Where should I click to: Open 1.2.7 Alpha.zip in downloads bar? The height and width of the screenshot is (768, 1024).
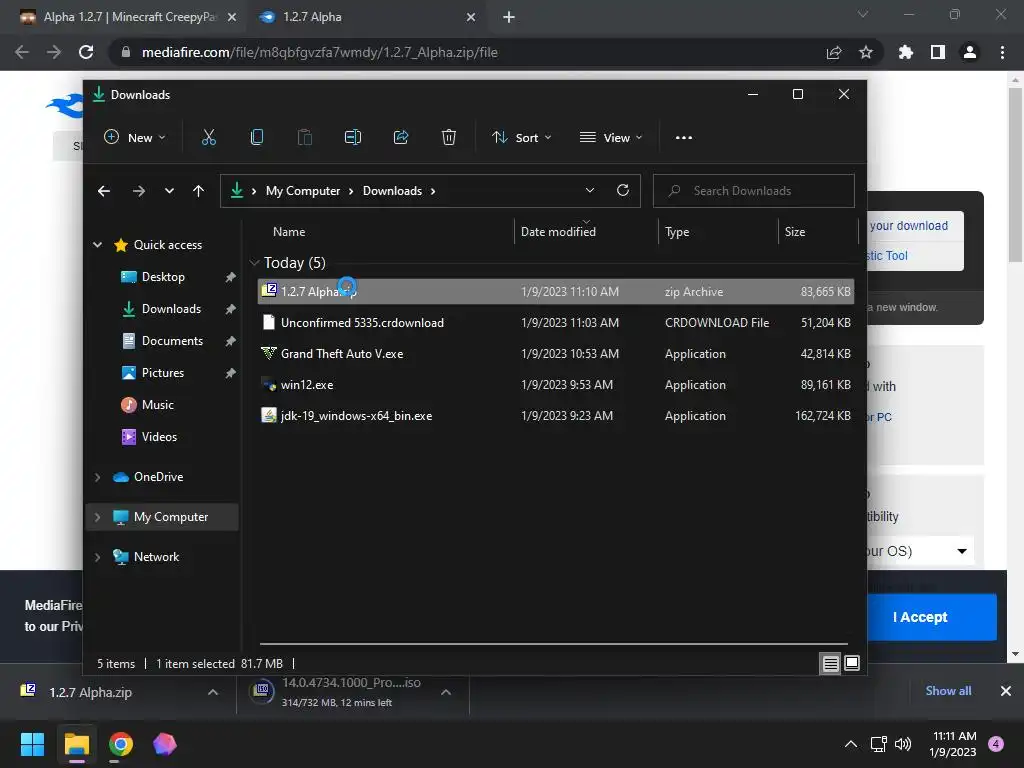point(90,692)
